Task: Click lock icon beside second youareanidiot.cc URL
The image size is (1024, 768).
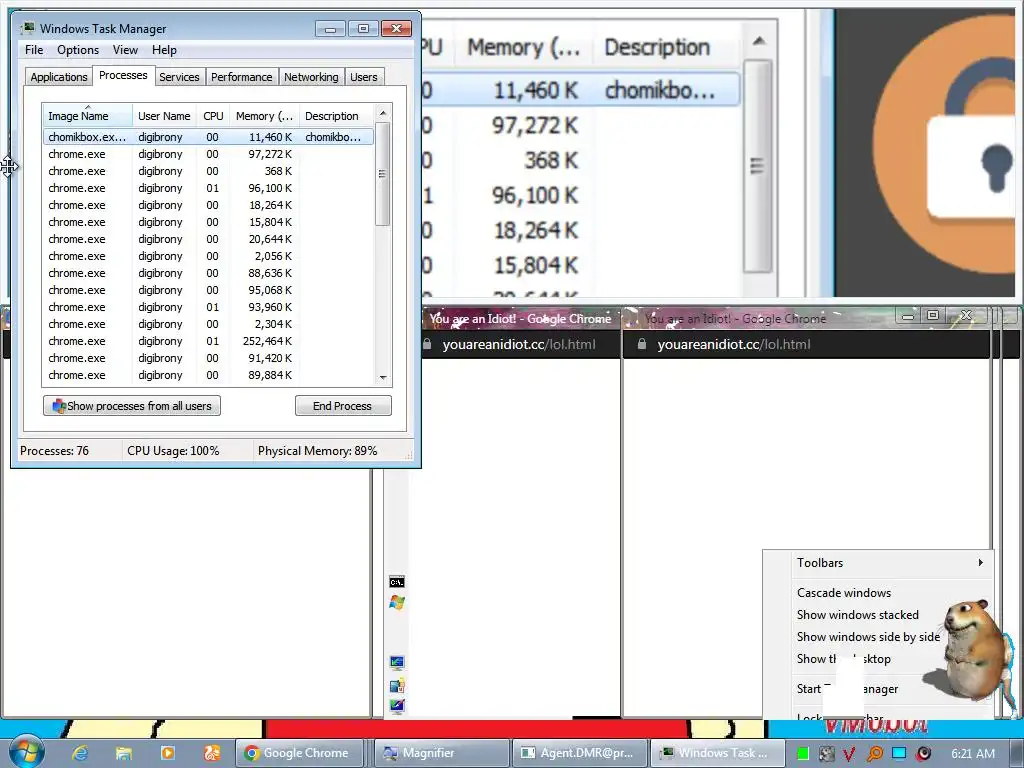Action: pos(641,344)
